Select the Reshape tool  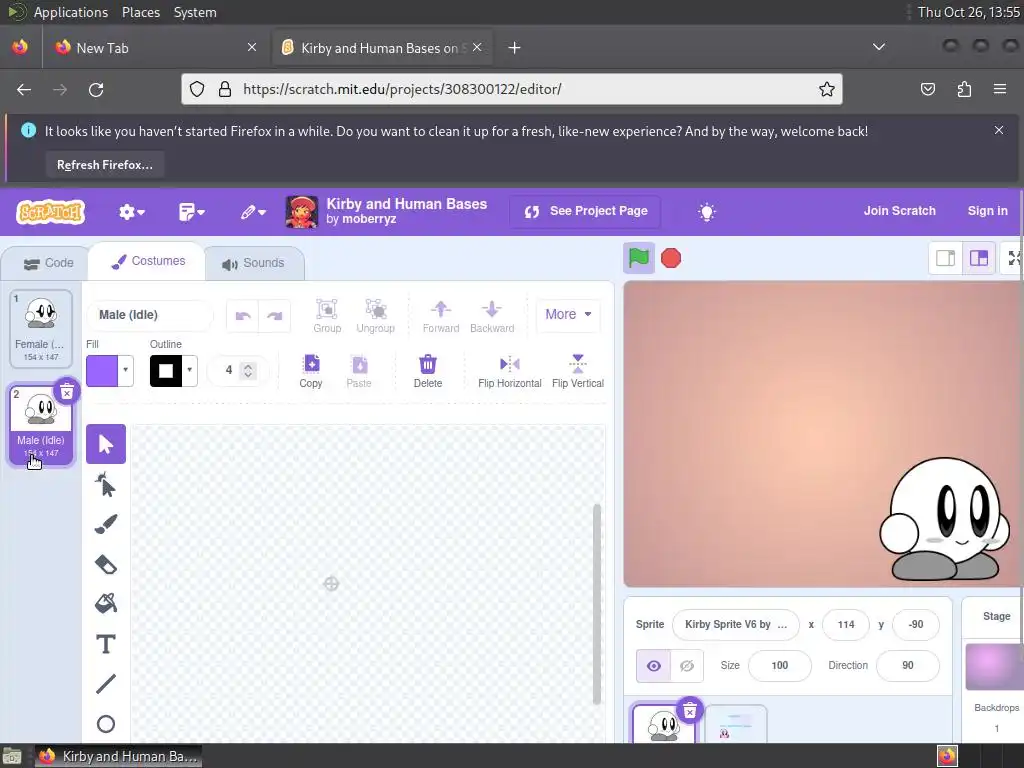tap(106, 485)
